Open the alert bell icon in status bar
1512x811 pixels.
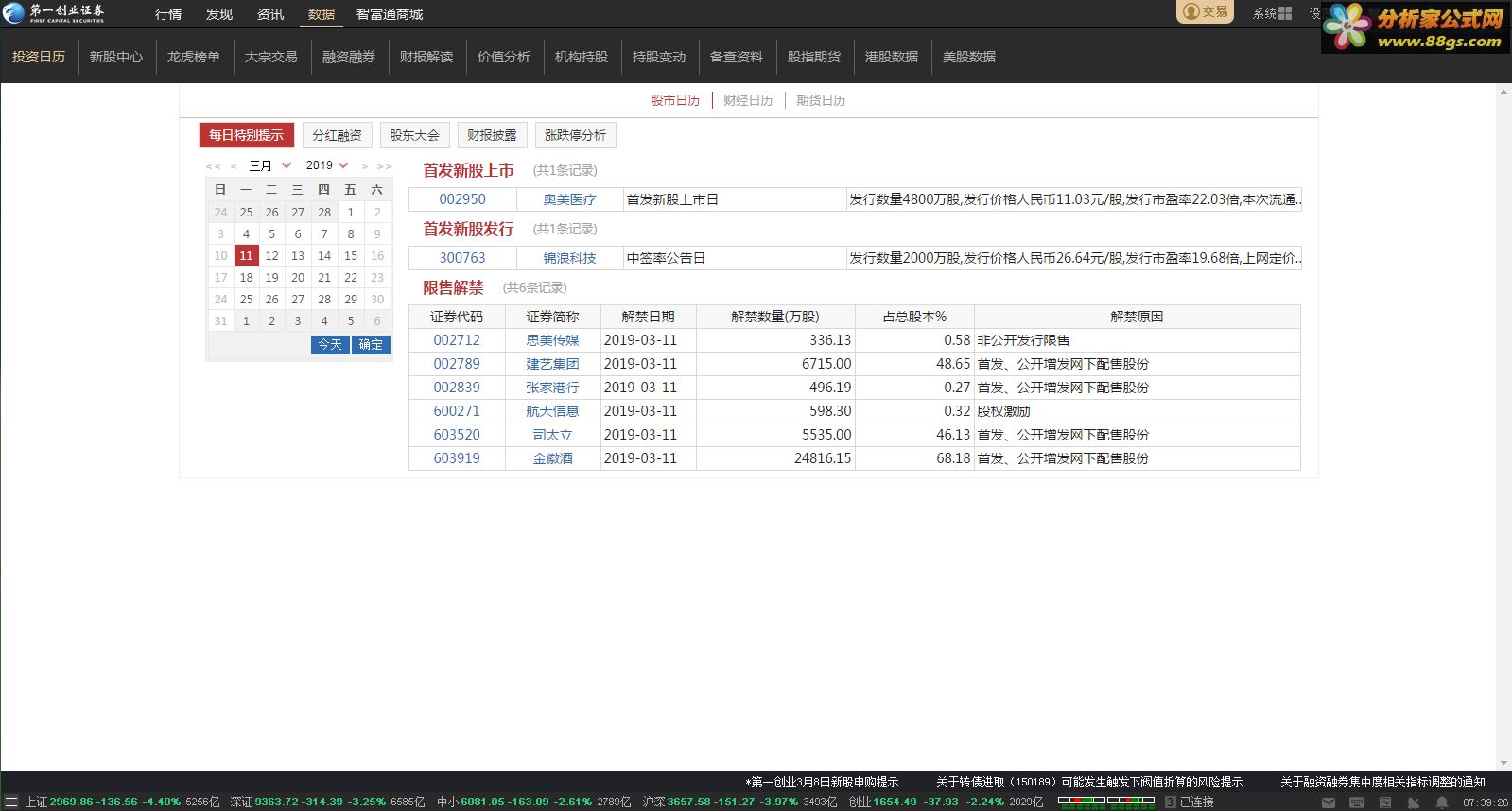pyautogui.click(x=1442, y=802)
